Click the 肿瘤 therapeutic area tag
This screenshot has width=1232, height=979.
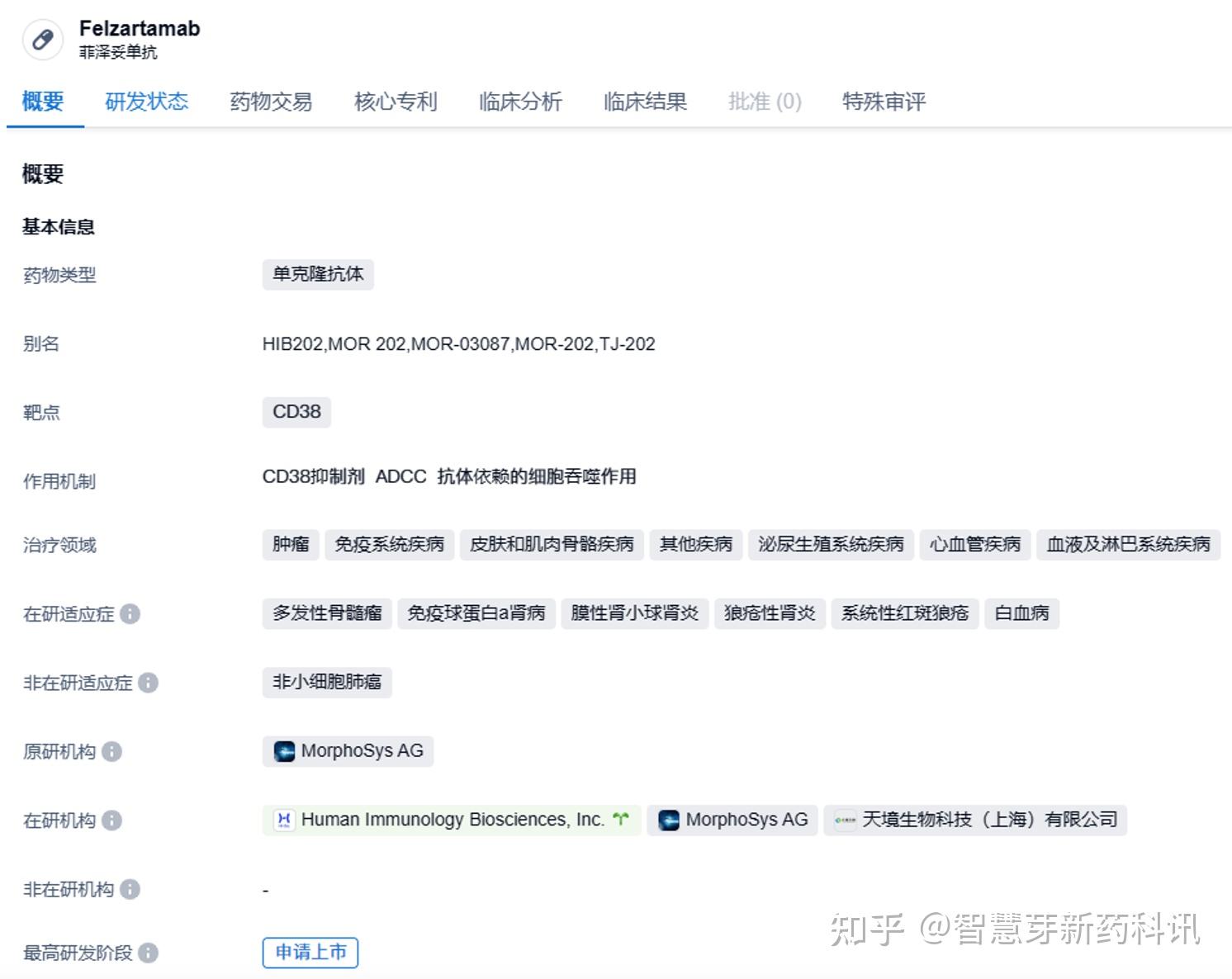(291, 544)
